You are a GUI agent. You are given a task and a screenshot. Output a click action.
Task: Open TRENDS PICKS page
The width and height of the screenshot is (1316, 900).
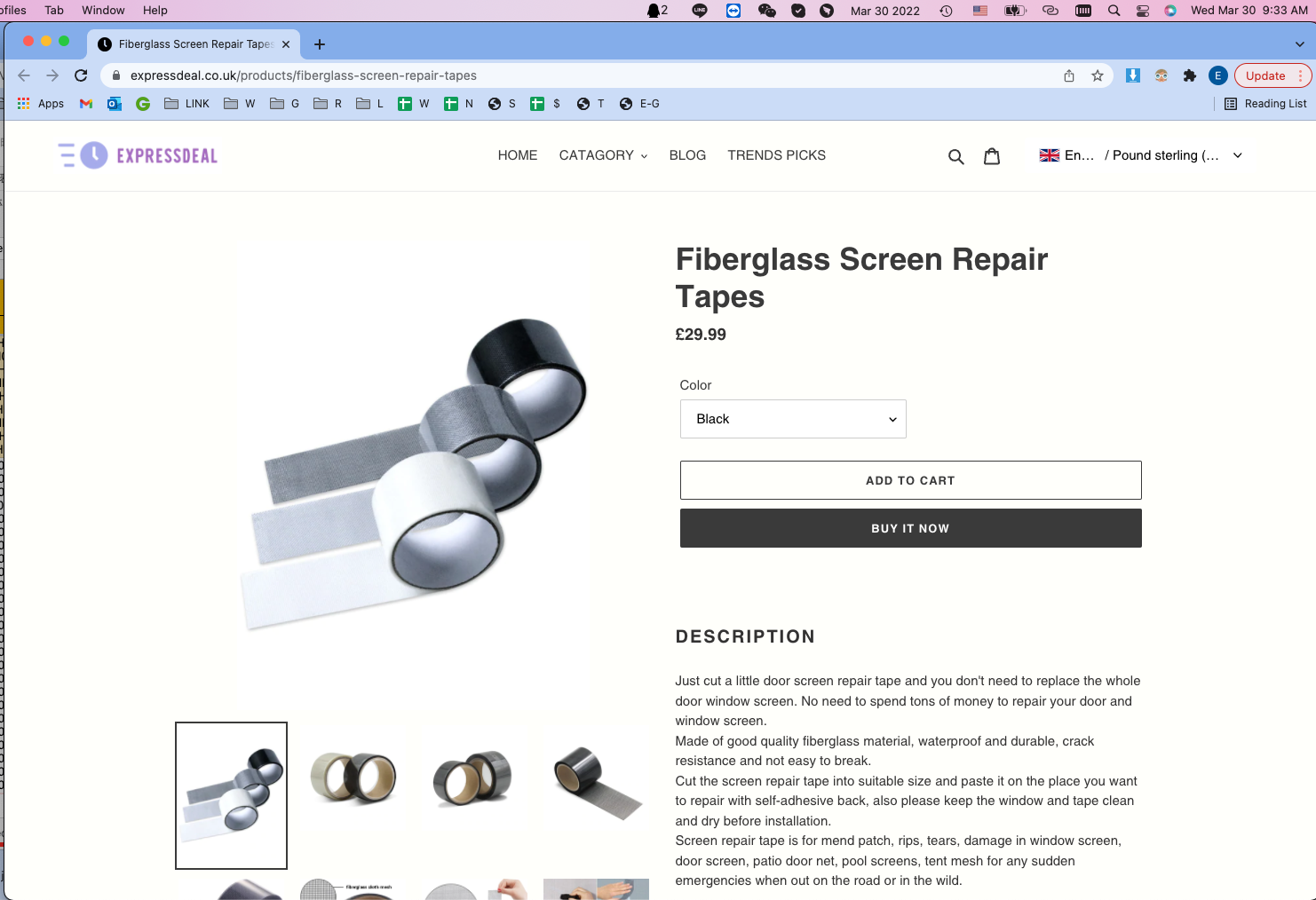coord(776,155)
